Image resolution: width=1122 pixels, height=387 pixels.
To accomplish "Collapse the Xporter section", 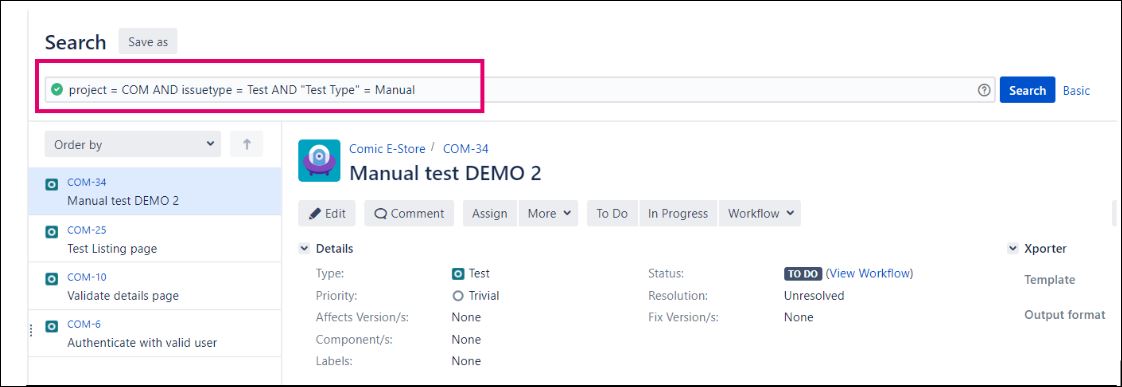I will (1013, 249).
